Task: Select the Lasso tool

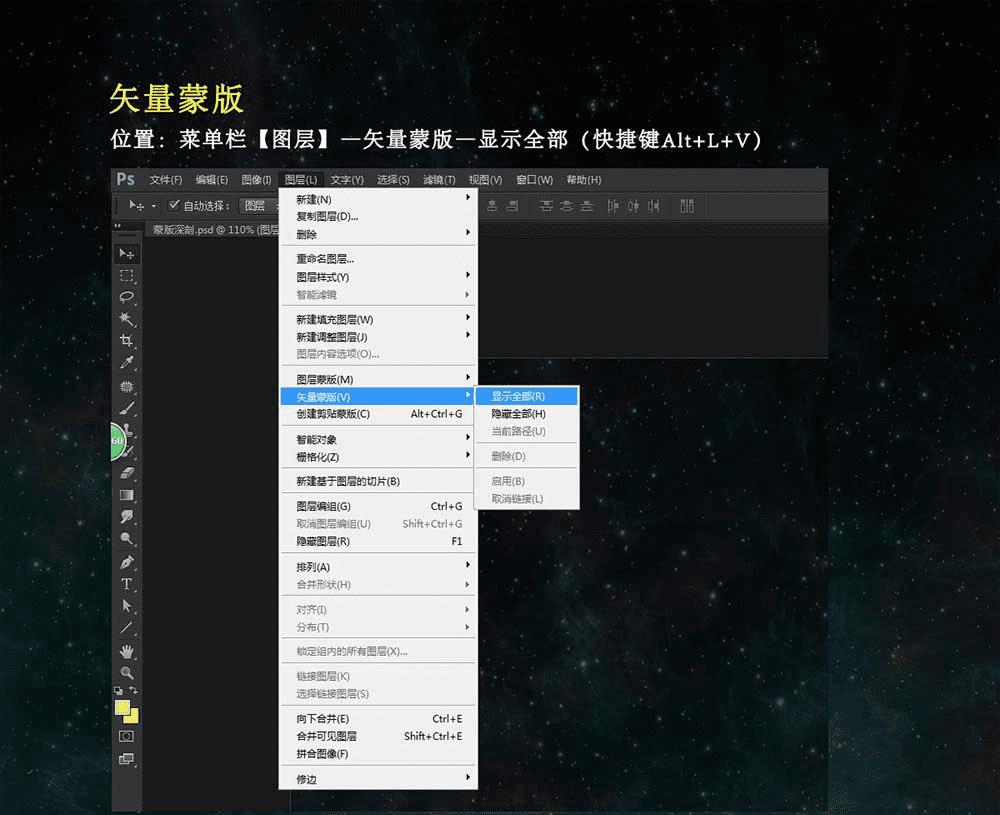Action: [x=126, y=297]
